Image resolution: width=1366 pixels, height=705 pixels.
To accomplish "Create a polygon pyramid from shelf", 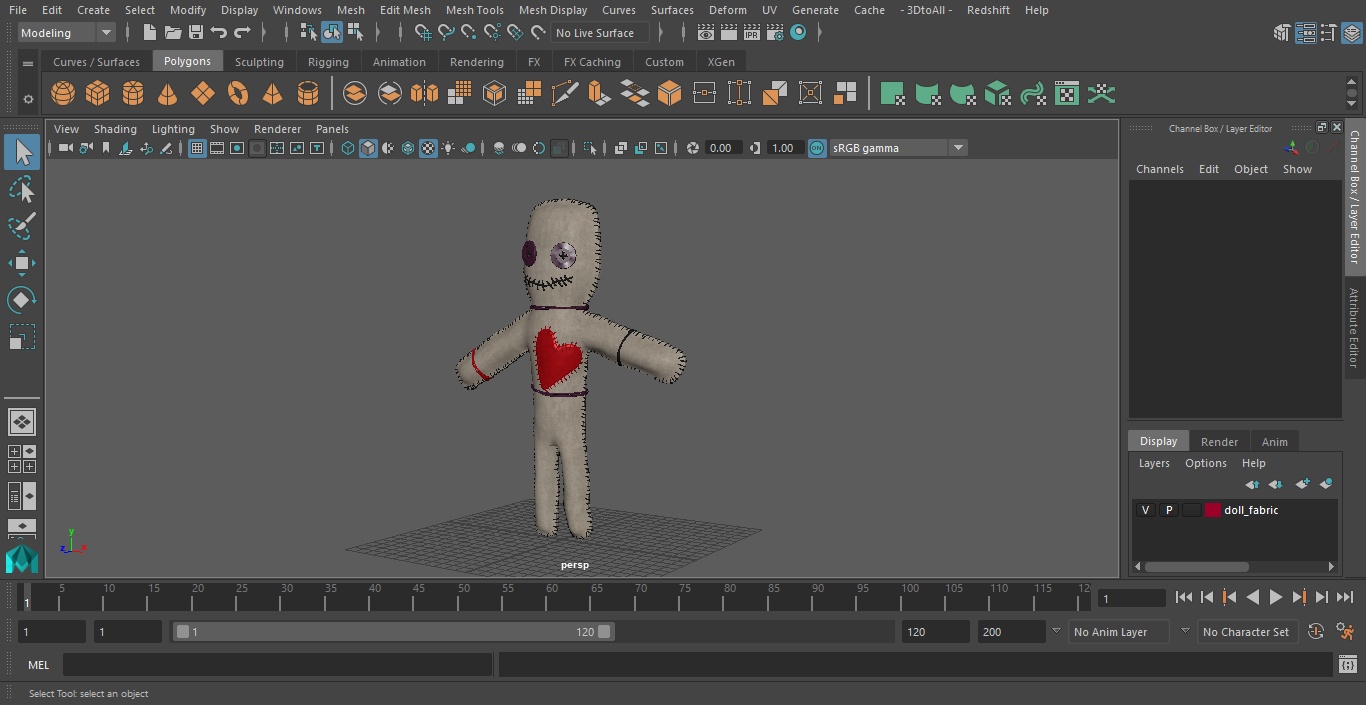I will (273, 94).
